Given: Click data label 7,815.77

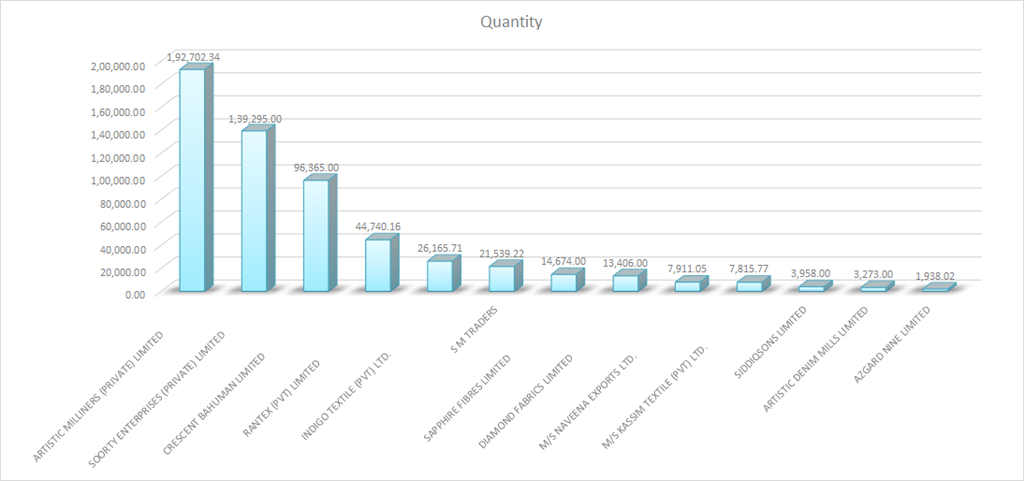Looking at the screenshot, I should click(750, 269).
